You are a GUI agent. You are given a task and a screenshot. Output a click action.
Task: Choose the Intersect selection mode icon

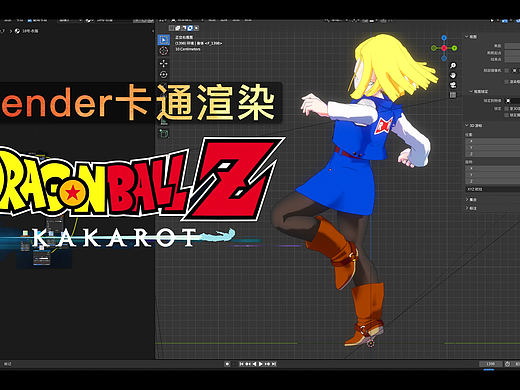tap(196, 28)
